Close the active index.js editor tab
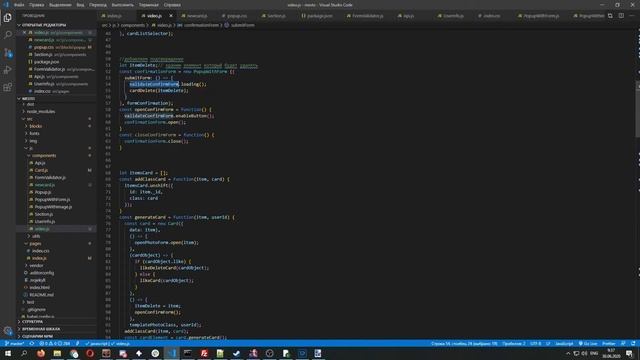 point(171,16)
